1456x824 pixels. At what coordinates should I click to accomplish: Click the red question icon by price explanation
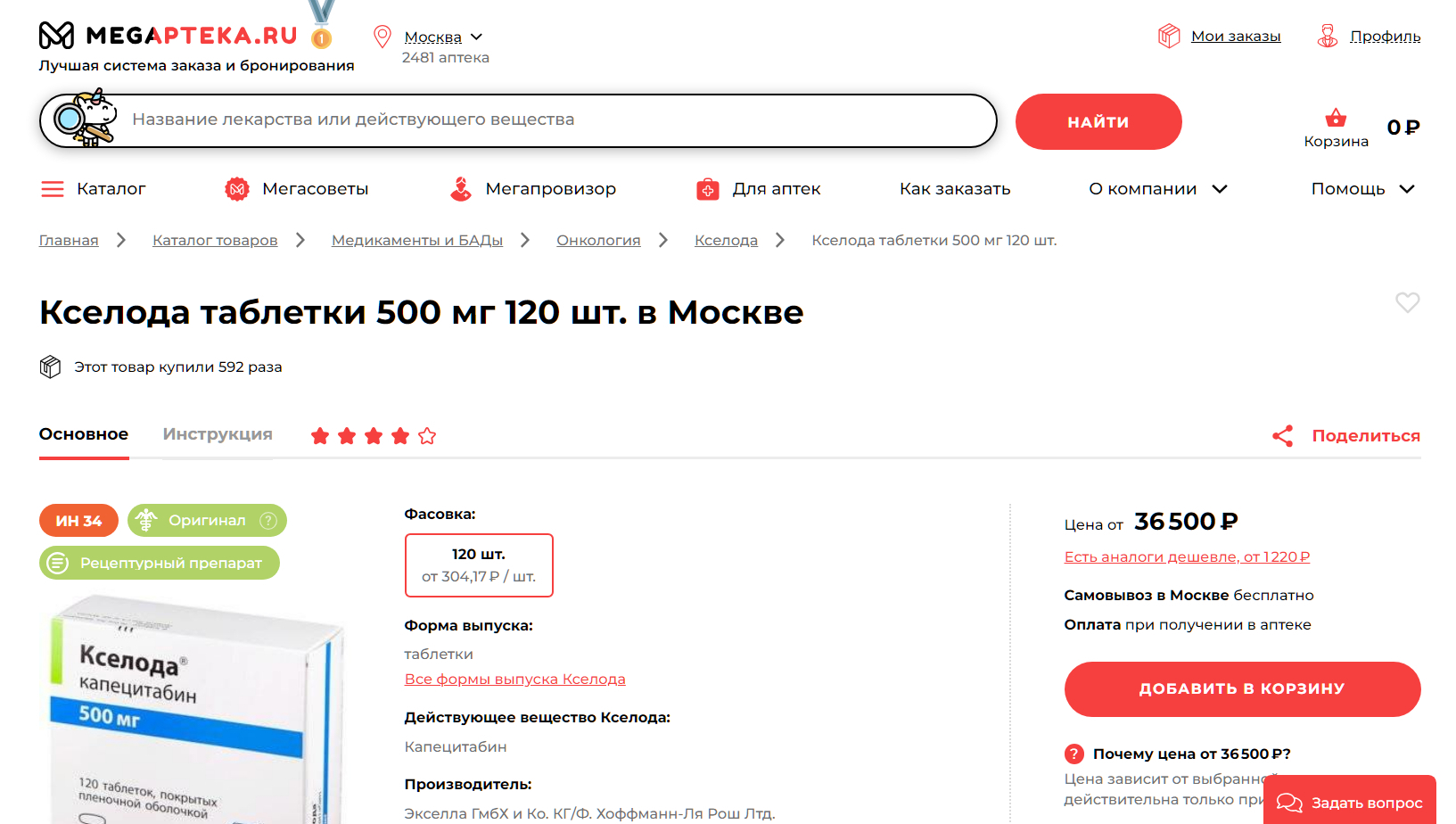(1074, 754)
